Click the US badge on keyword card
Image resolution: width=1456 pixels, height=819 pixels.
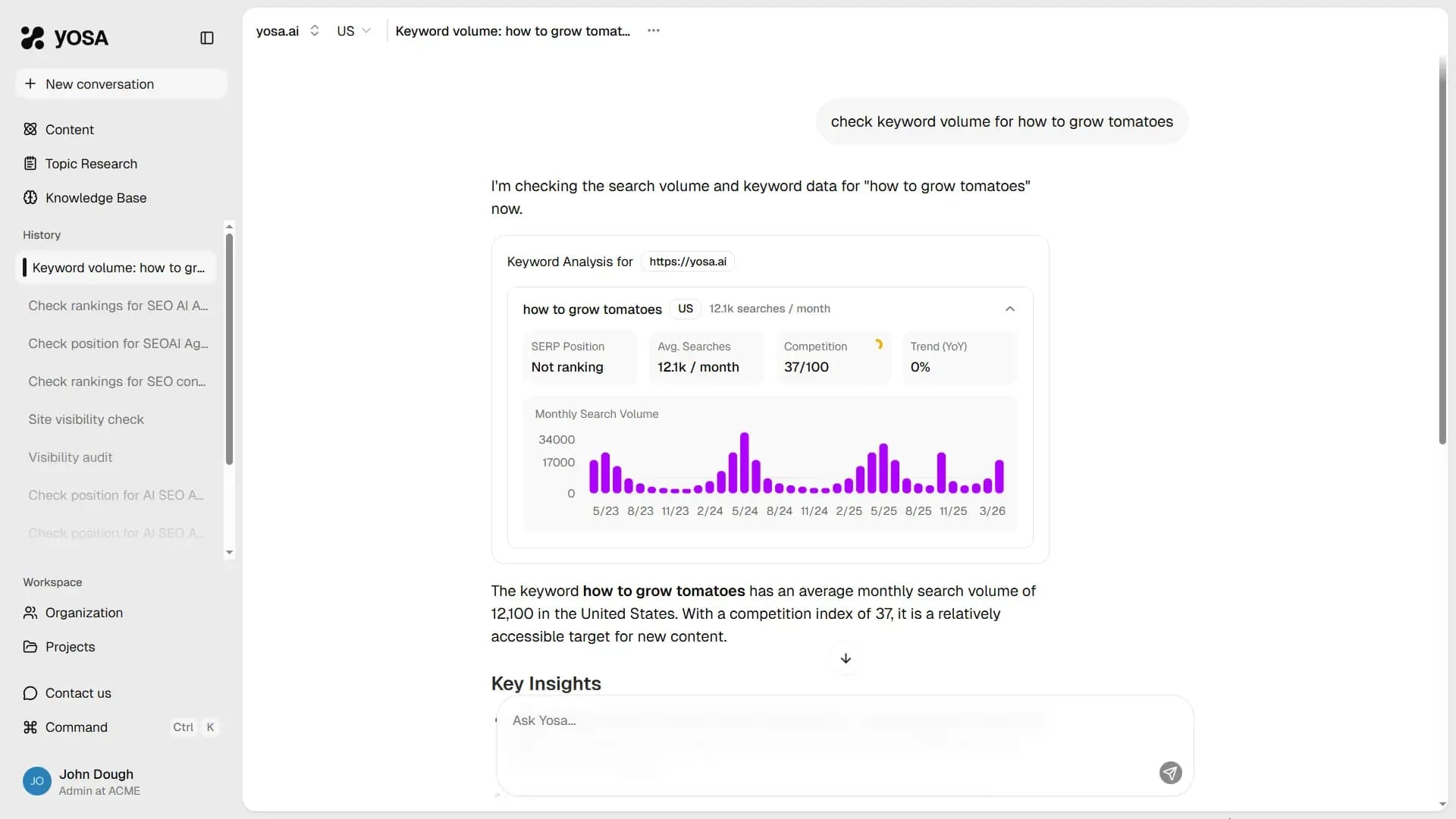685,309
